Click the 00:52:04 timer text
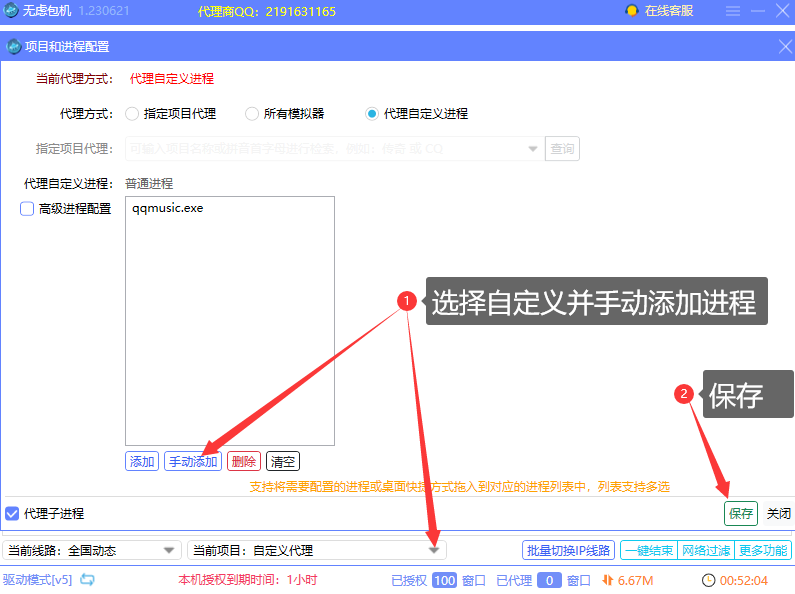Viewport: 795px width, 594px height. click(744, 580)
